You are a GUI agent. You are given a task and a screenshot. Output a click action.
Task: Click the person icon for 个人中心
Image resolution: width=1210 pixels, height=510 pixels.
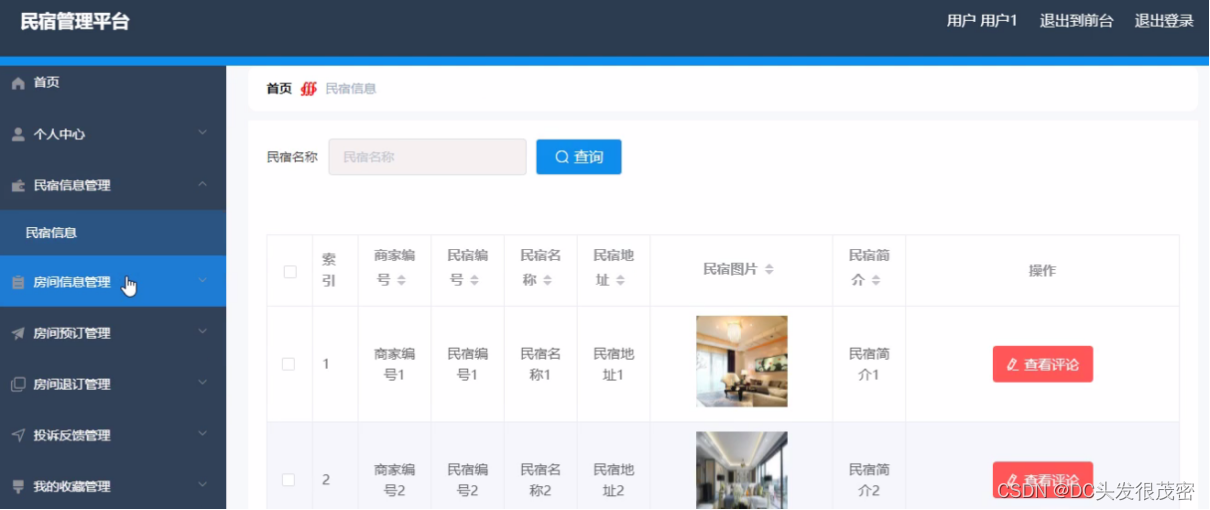pos(18,134)
